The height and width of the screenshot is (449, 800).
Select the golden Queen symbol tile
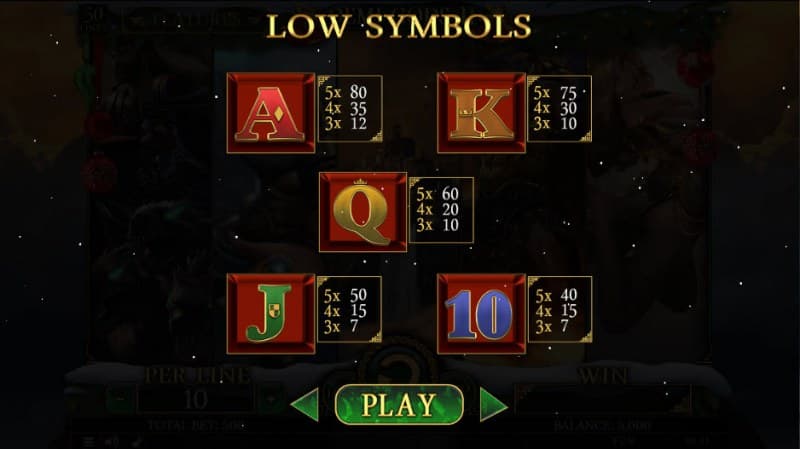[363, 212]
